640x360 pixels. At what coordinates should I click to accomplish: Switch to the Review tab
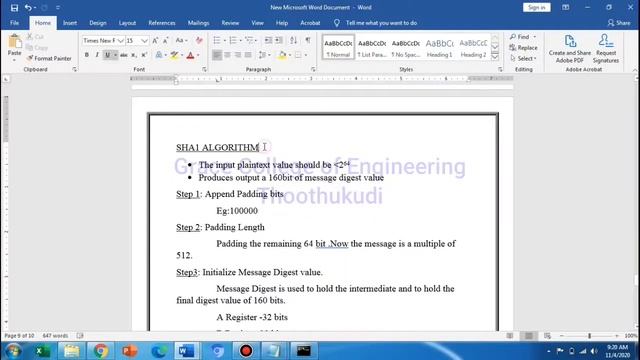coord(230,23)
